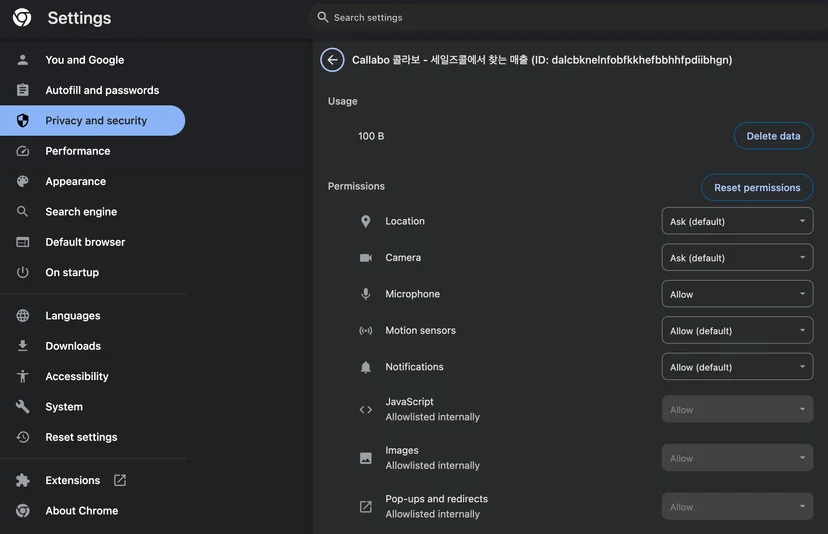The width and height of the screenshot is (828, 534).
Task: Click the 100 B usage value
Action: 371,136
